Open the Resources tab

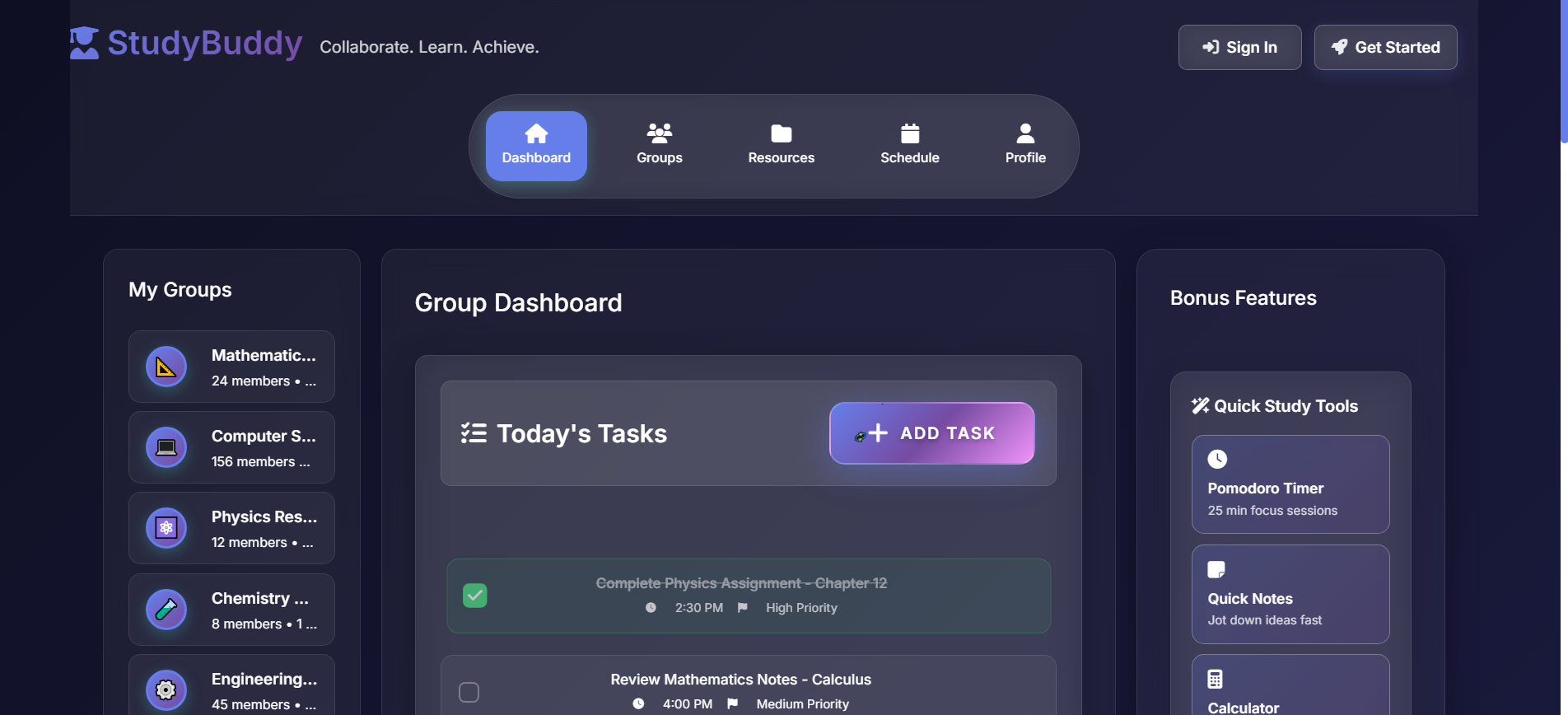point(781,146)
